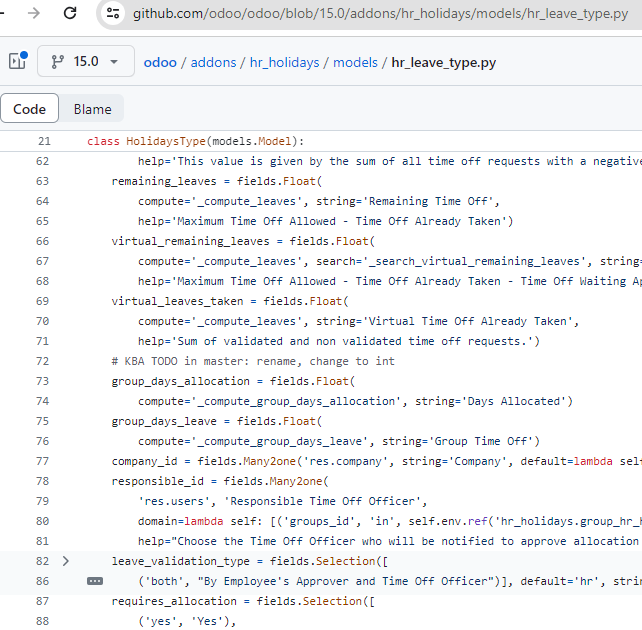
Task: Click company_id on line 77
Action: [x=145, y=461]
